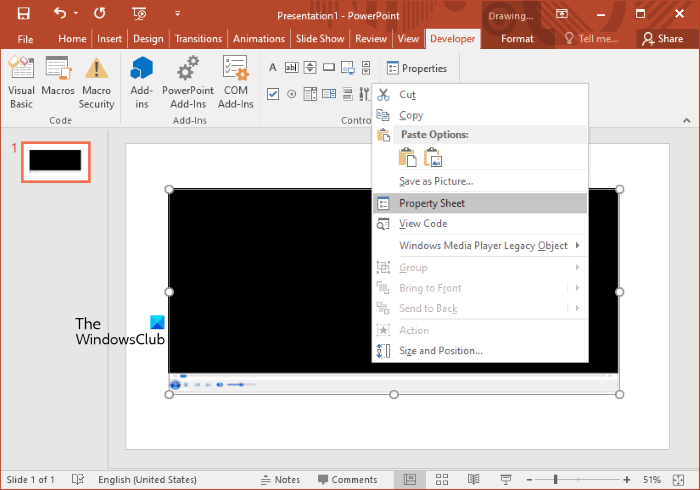Viewport: 700px width, 490px height.
Task: Toggle the Notes pane in status bar
Action: point(280,480)
